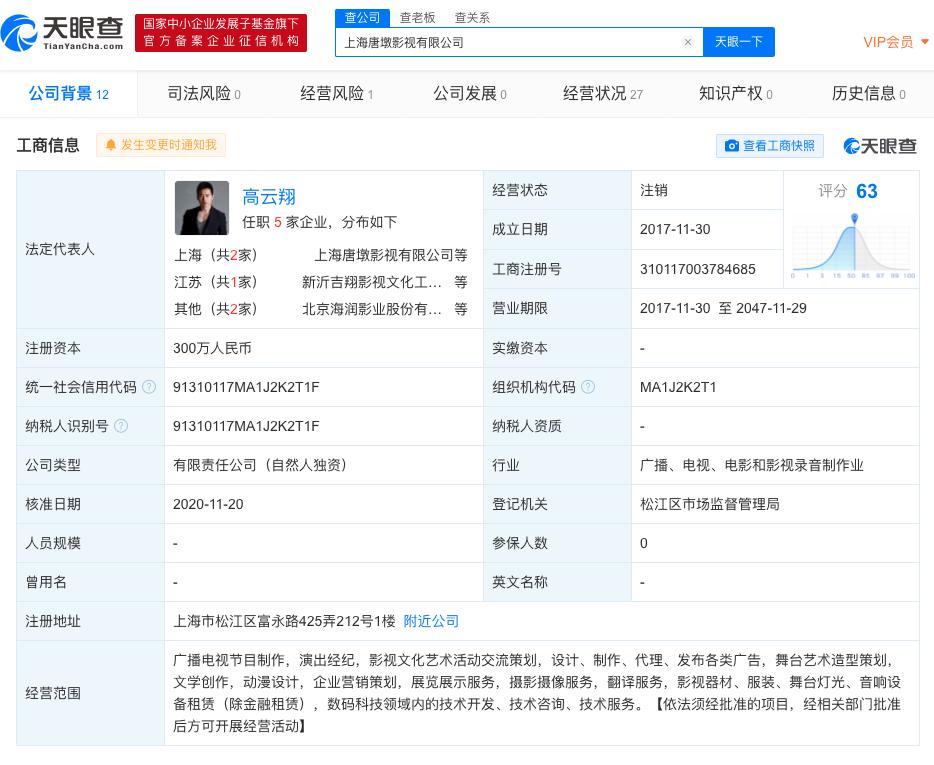Open the 历史信息 section tab
Viewport: 934px width, 765px height.
tap(864, 93)
